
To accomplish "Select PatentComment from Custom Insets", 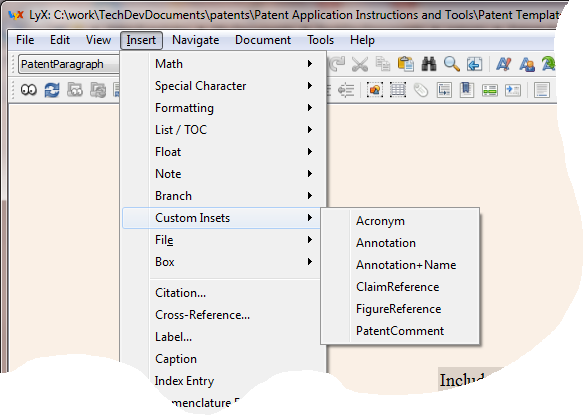I will click(x=400, y=331).
